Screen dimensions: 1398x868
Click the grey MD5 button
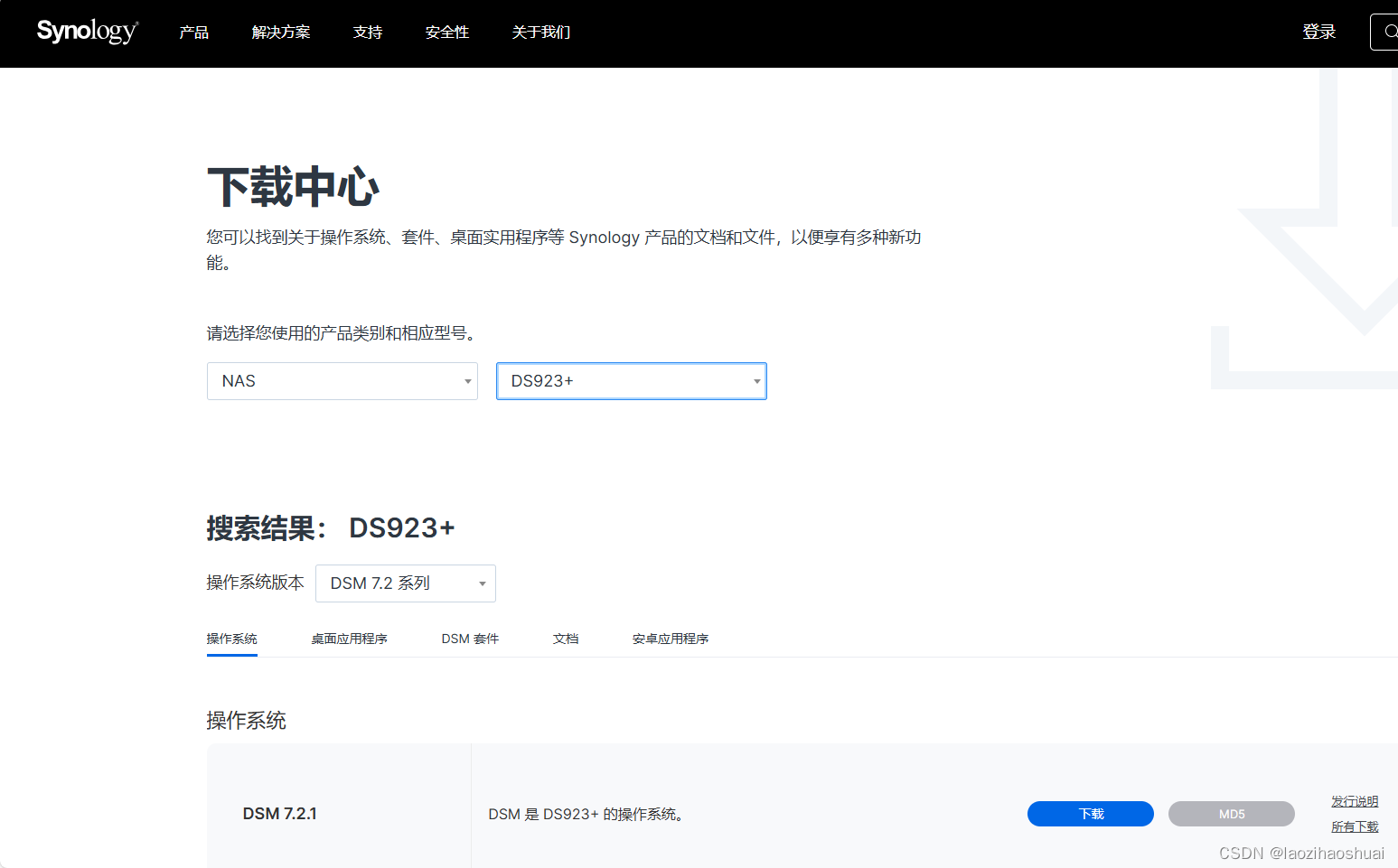[x=1232, y=814]
